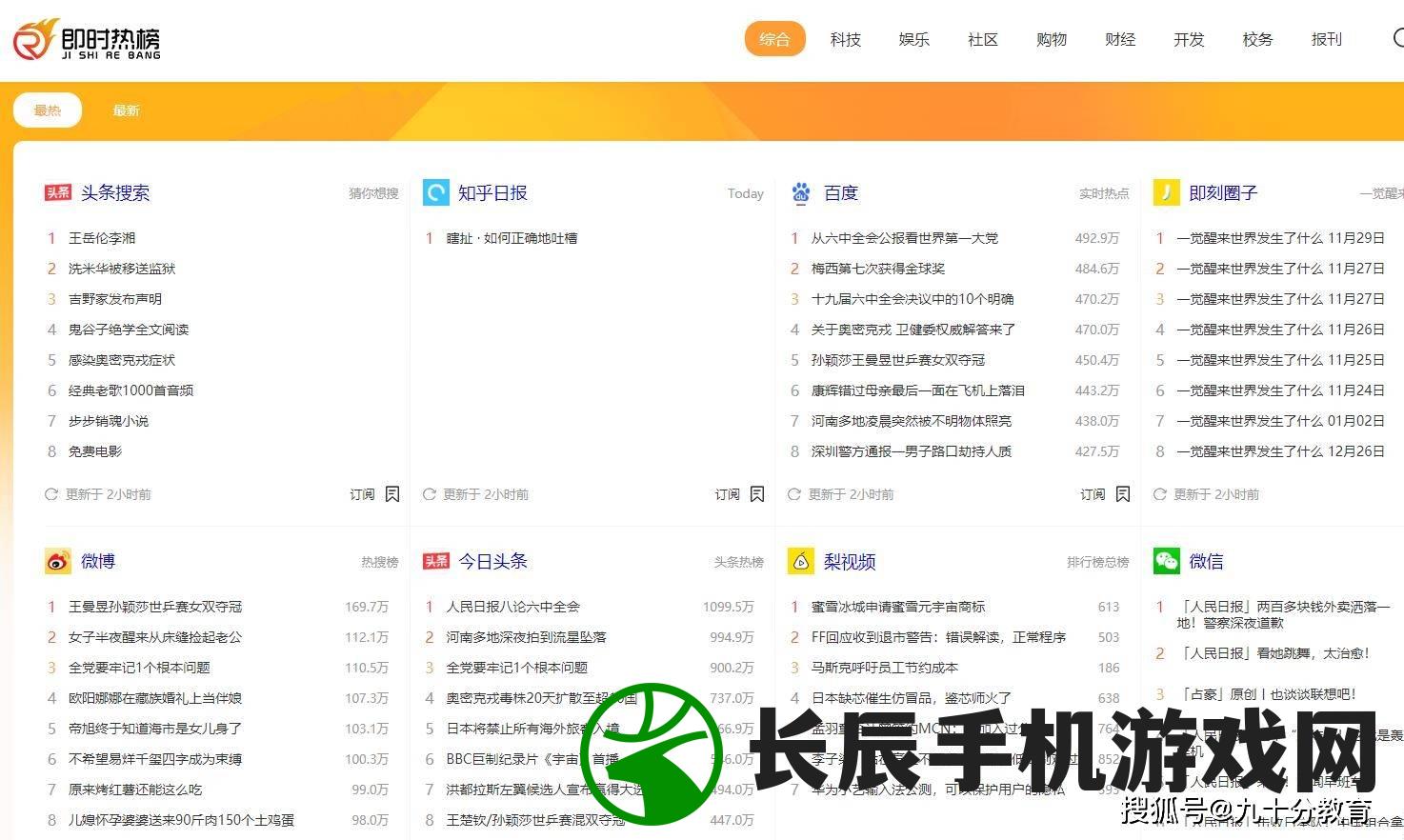This screenshot has height=840, width=1404.
Task: Click the 微信 green icon
Action: 1166,561
